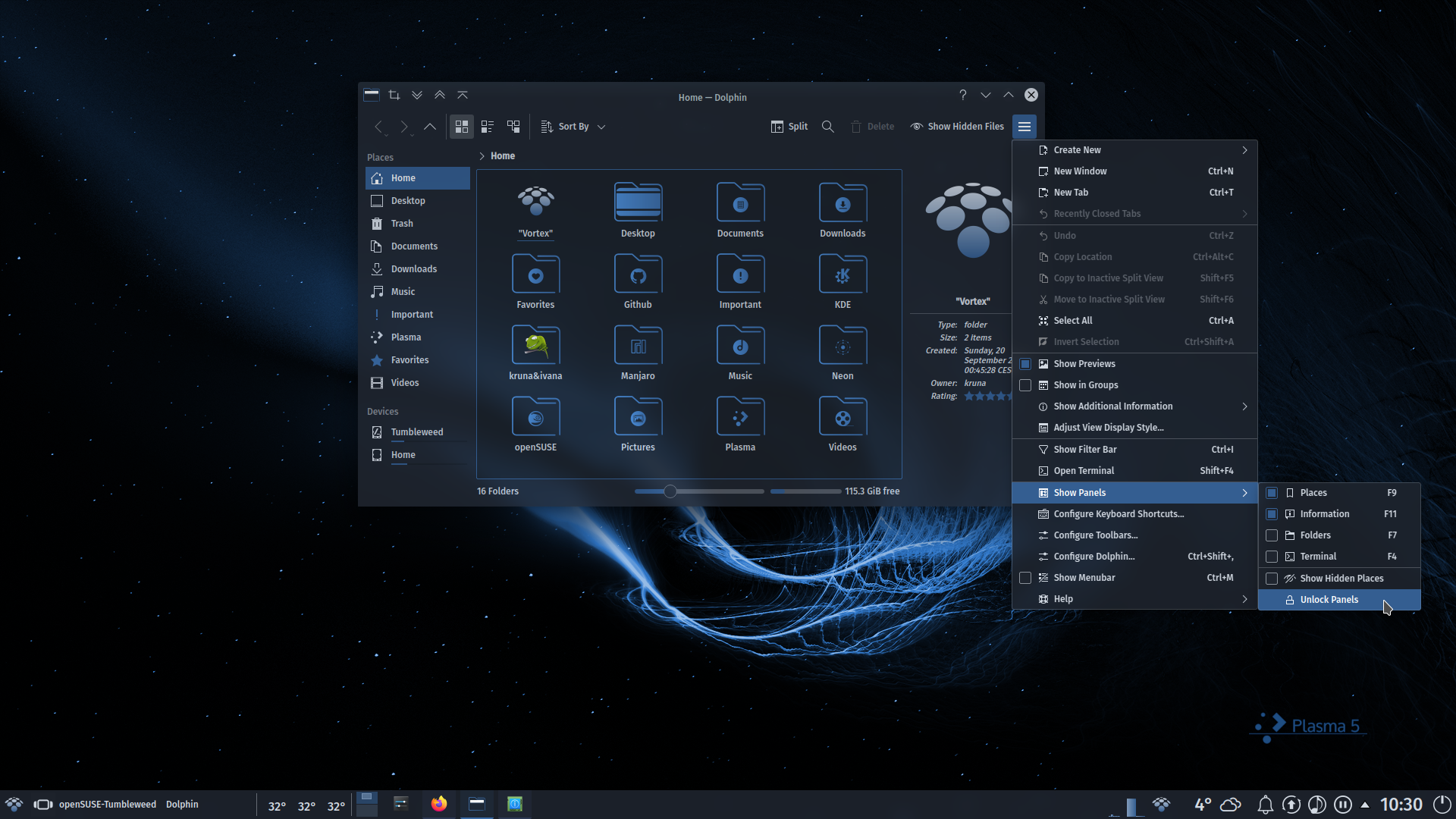Open Configure Dolphin settings entry
Screen dimensions: 1456x819
(1134, 557)
